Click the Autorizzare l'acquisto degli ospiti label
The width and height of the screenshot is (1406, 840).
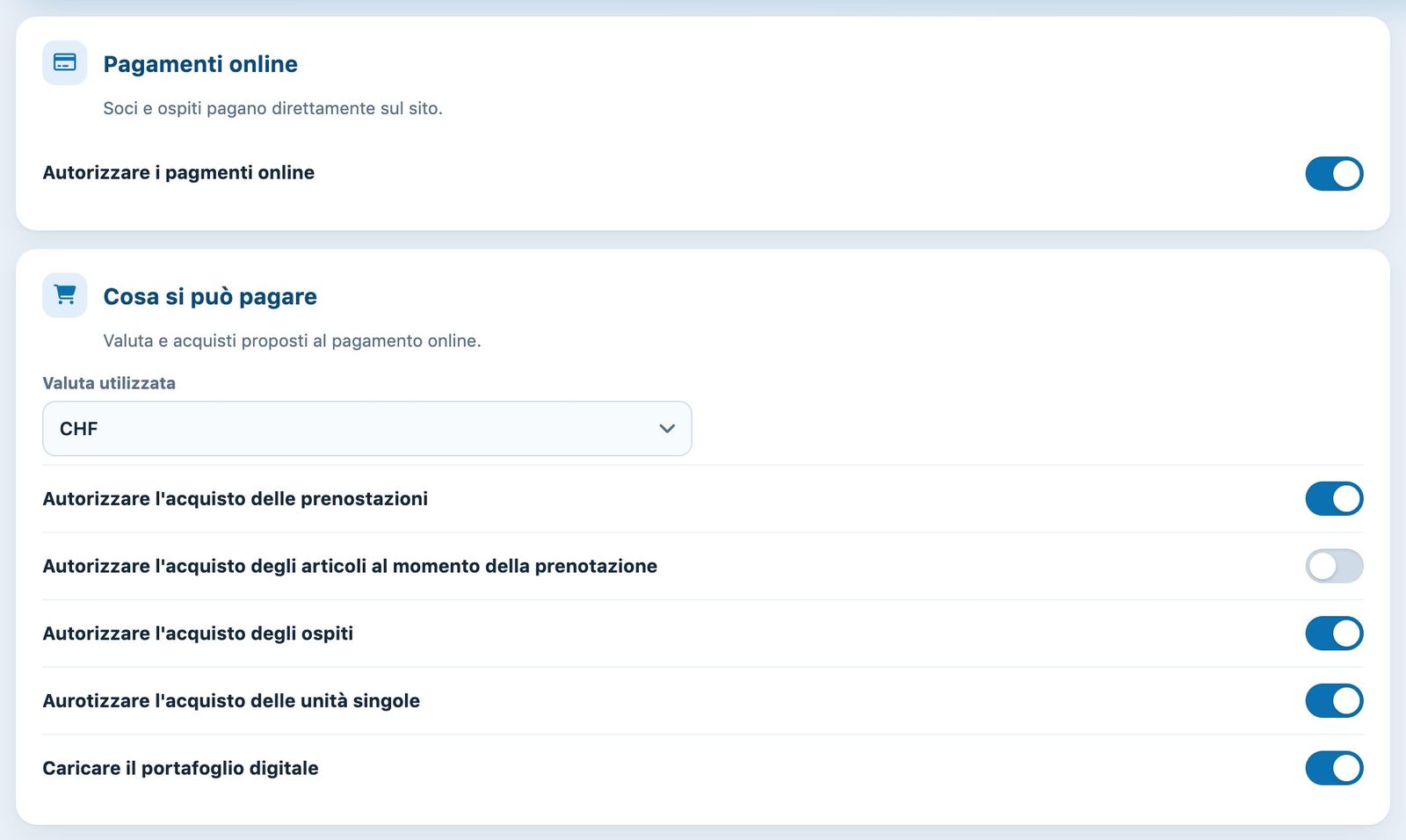(198, 634)
